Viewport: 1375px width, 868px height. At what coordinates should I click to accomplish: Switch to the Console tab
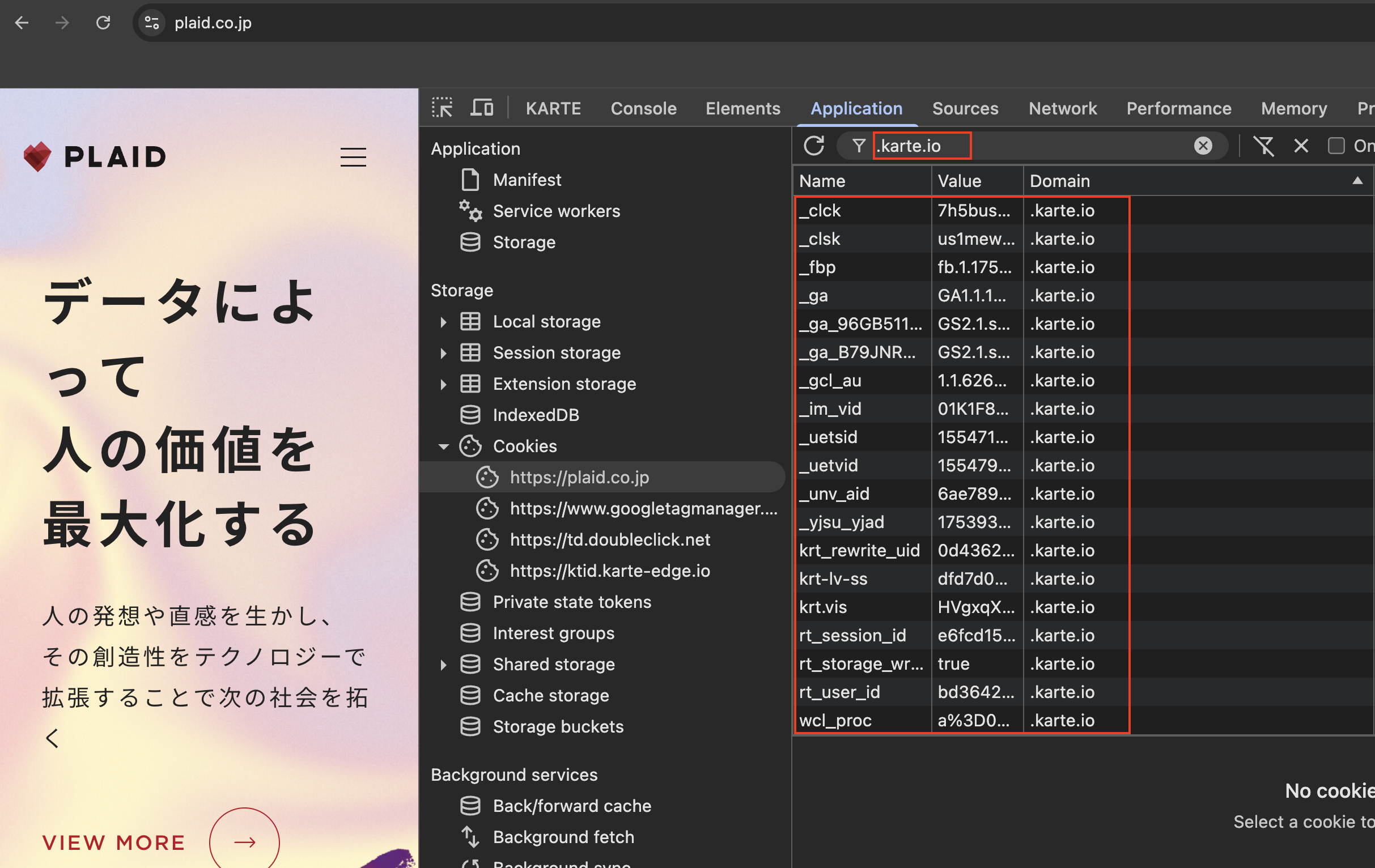[x=643, y=108]
